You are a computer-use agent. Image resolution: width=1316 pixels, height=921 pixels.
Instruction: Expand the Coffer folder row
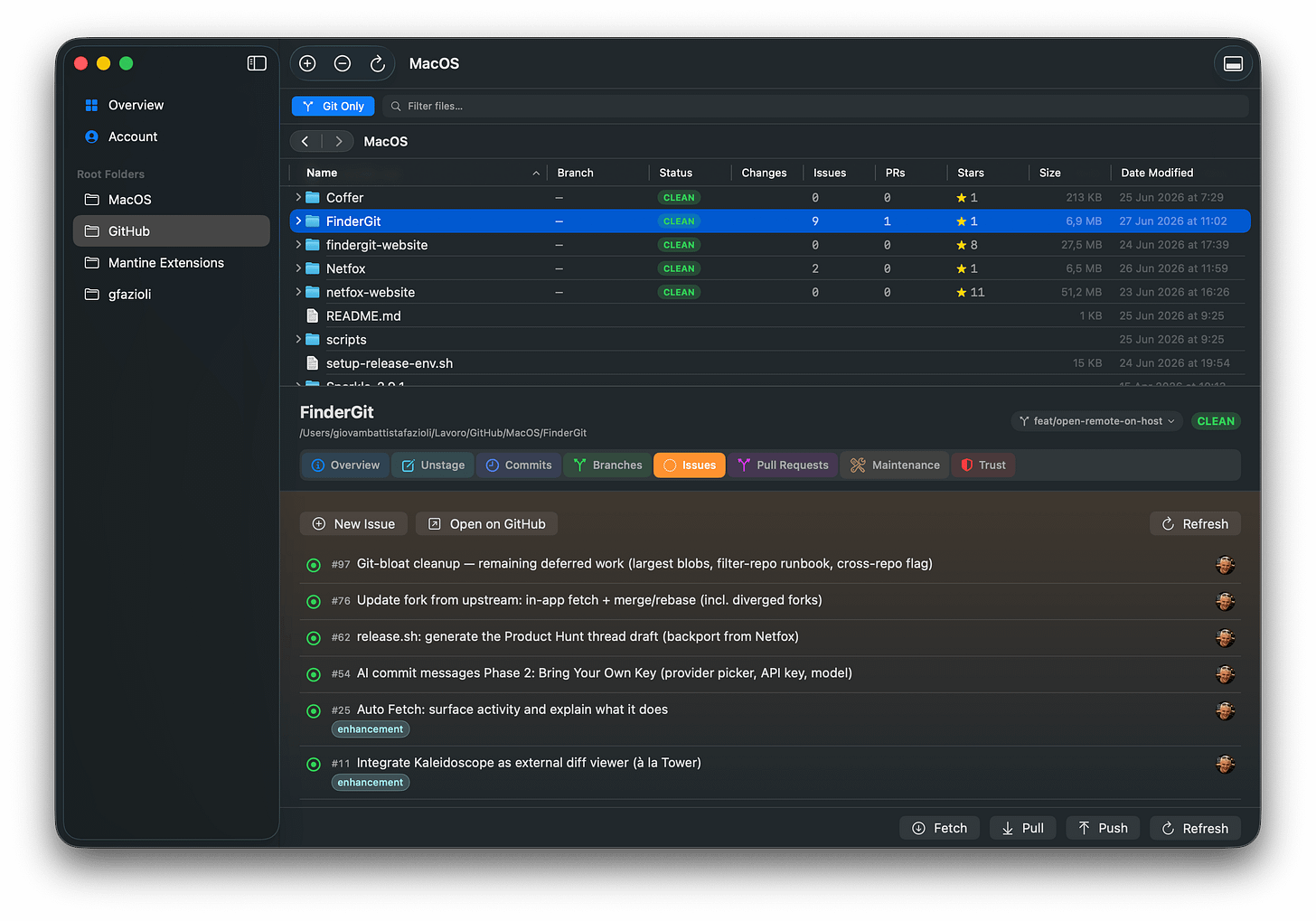click(x=298, y=197)
